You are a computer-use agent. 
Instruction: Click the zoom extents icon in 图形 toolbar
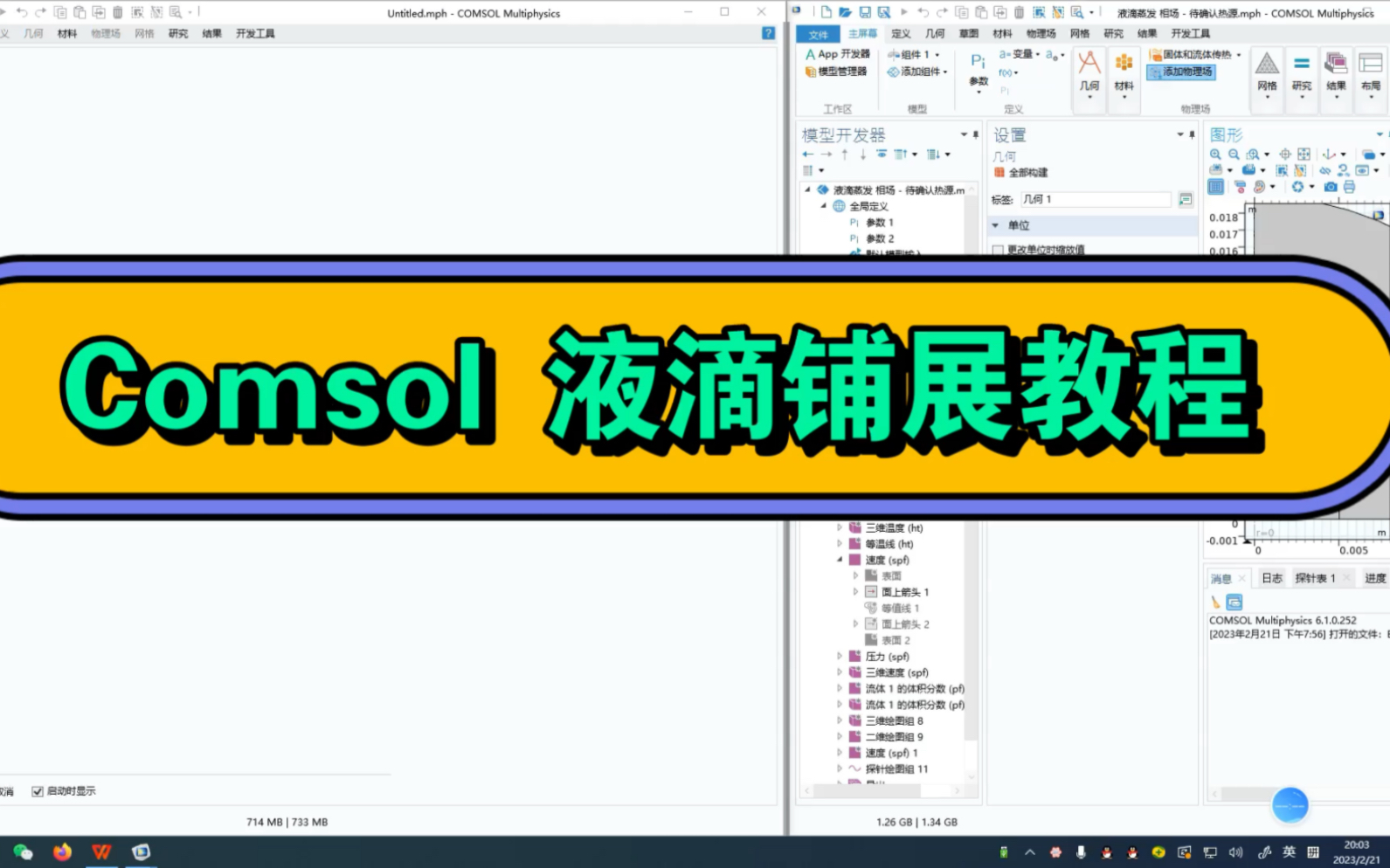[1304, 155]
